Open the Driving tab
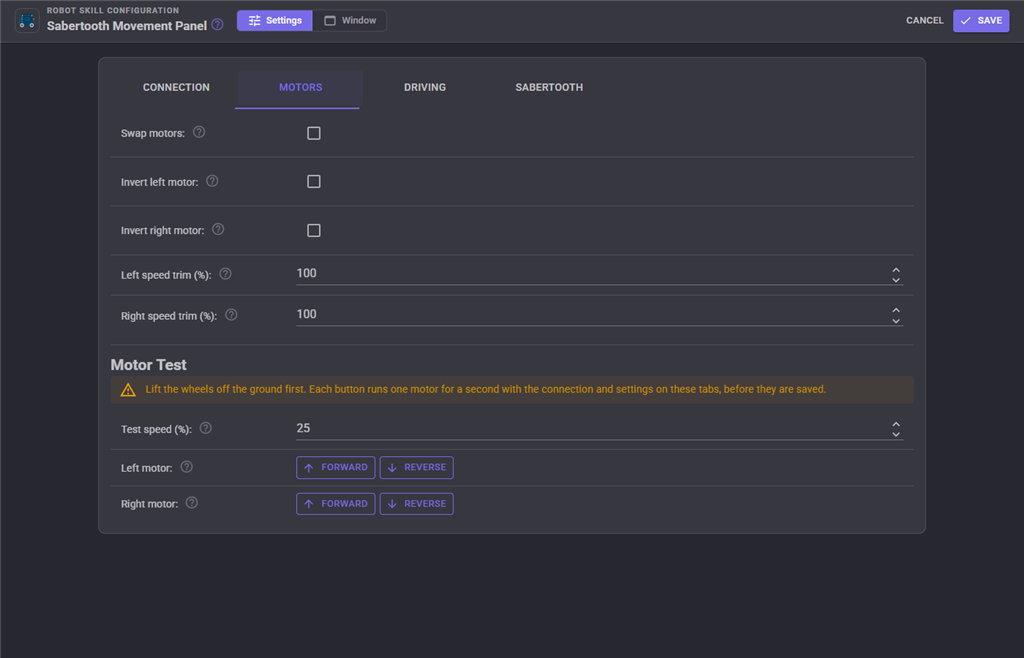 click(x=425, y=87)
